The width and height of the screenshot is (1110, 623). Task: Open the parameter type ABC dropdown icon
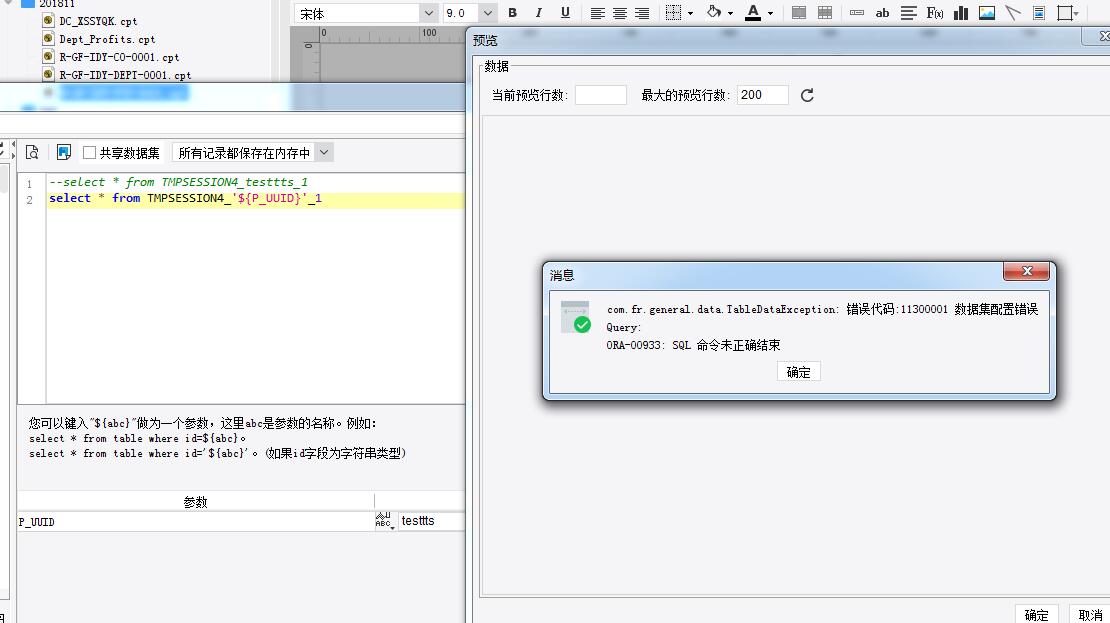[384, 521]
